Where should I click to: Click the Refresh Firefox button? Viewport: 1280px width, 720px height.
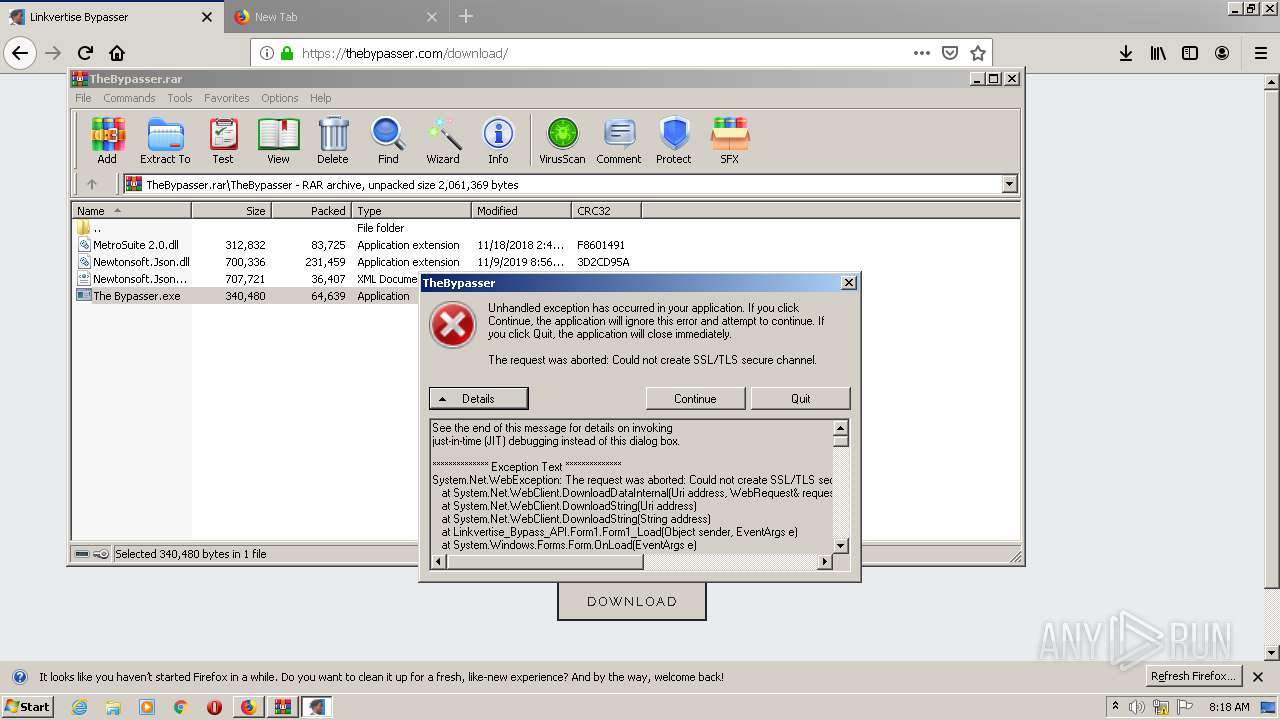pos(1194,676)
